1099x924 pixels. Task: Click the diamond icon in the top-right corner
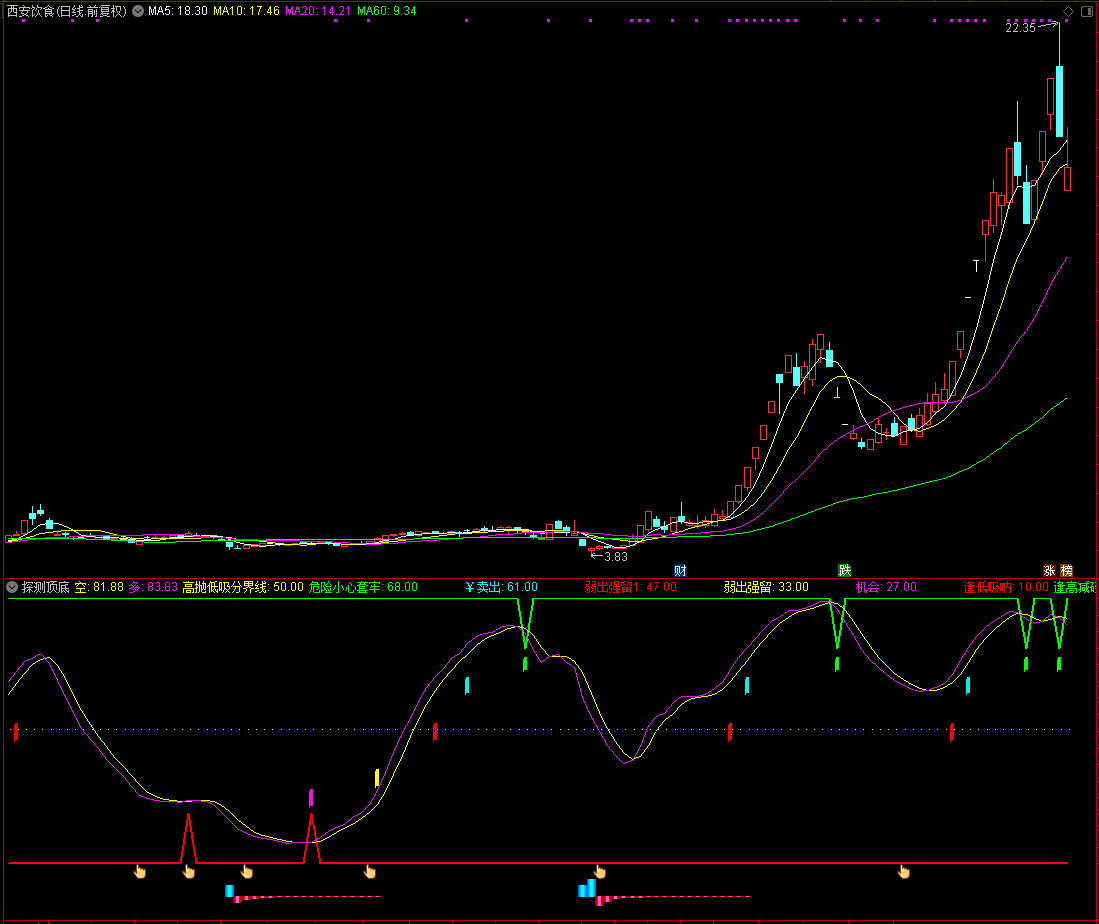pyautogui.click(x=1068, y=11)
